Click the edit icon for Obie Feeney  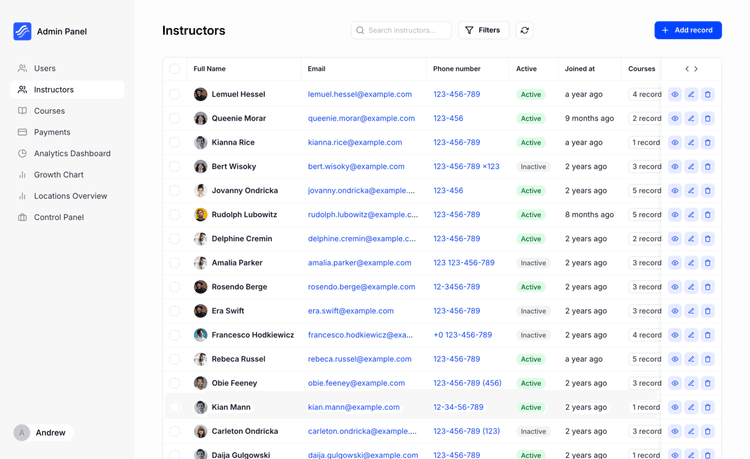pos(691,383)
